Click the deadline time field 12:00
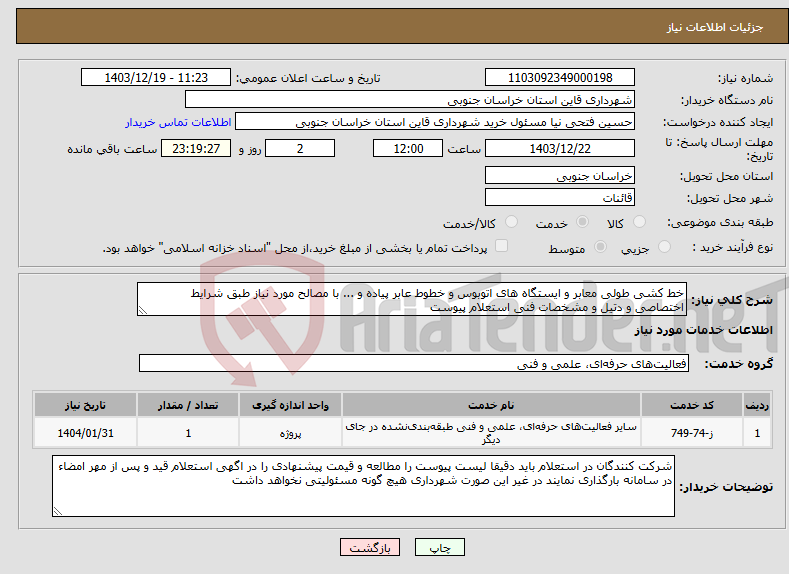Viewport: 789px width, 574px height. 408,148
